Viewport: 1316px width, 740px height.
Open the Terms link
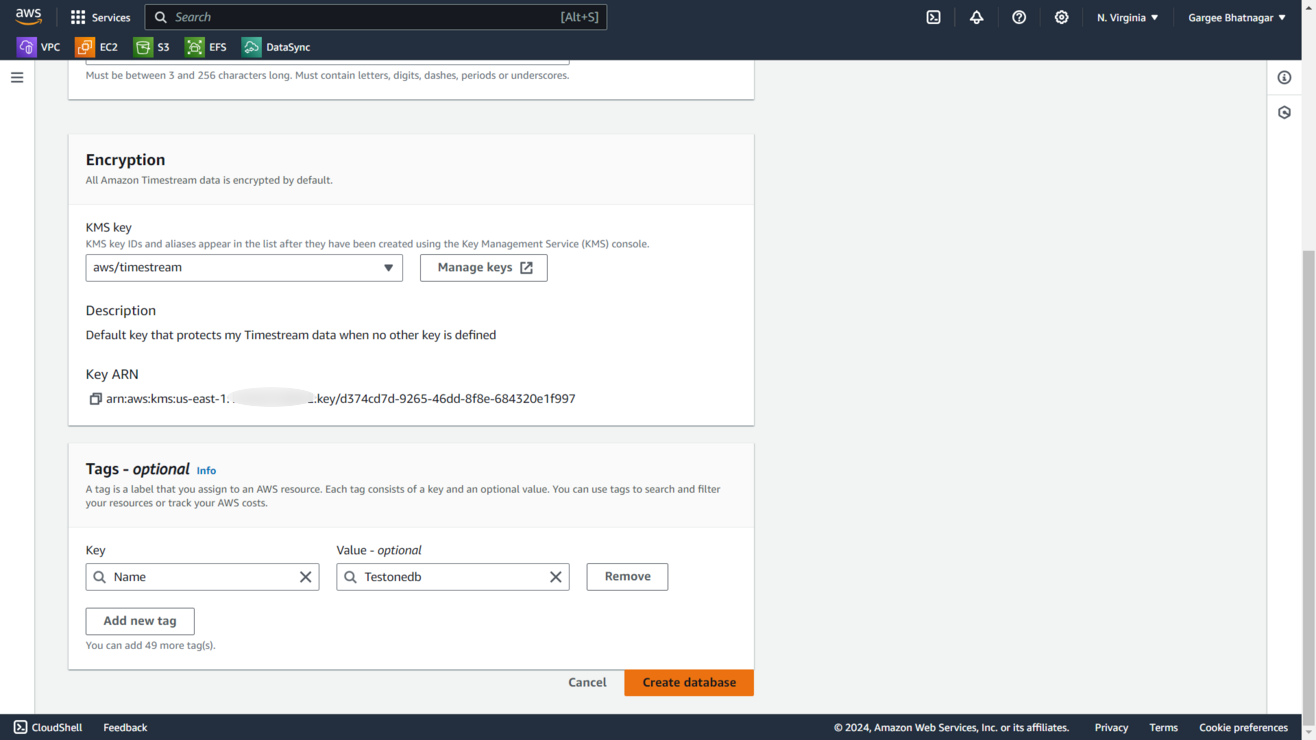pyautogui.click(x=1163, y=727)
